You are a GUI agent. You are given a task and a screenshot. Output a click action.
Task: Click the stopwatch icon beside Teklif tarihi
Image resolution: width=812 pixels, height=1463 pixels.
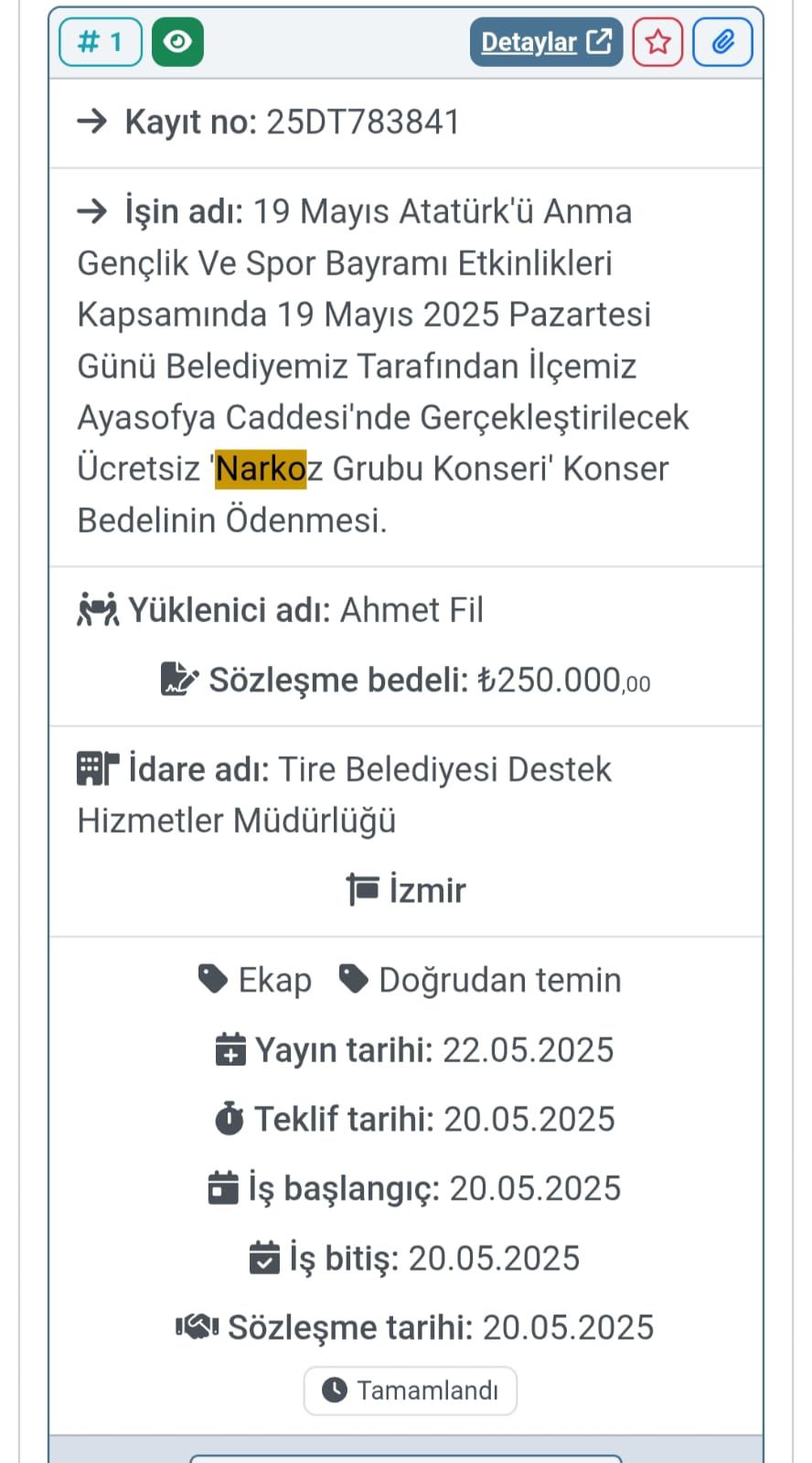(230, 1119)
